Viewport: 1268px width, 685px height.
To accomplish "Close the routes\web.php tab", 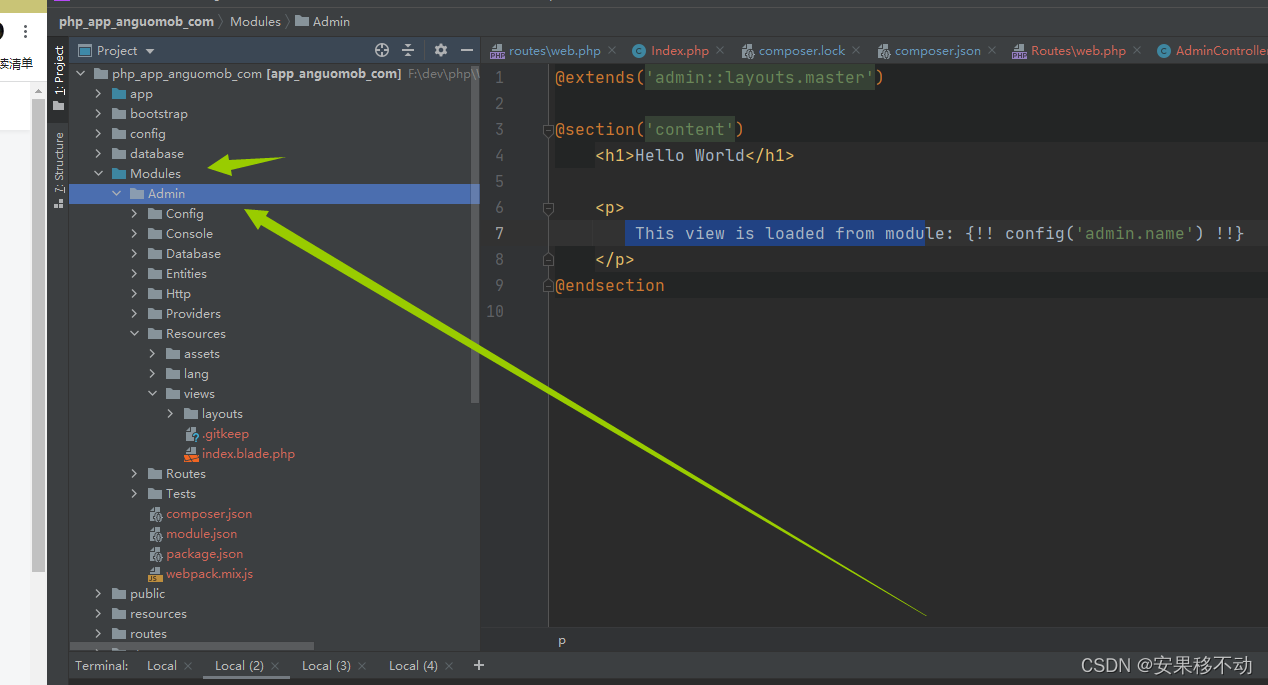I will [612, 51].
